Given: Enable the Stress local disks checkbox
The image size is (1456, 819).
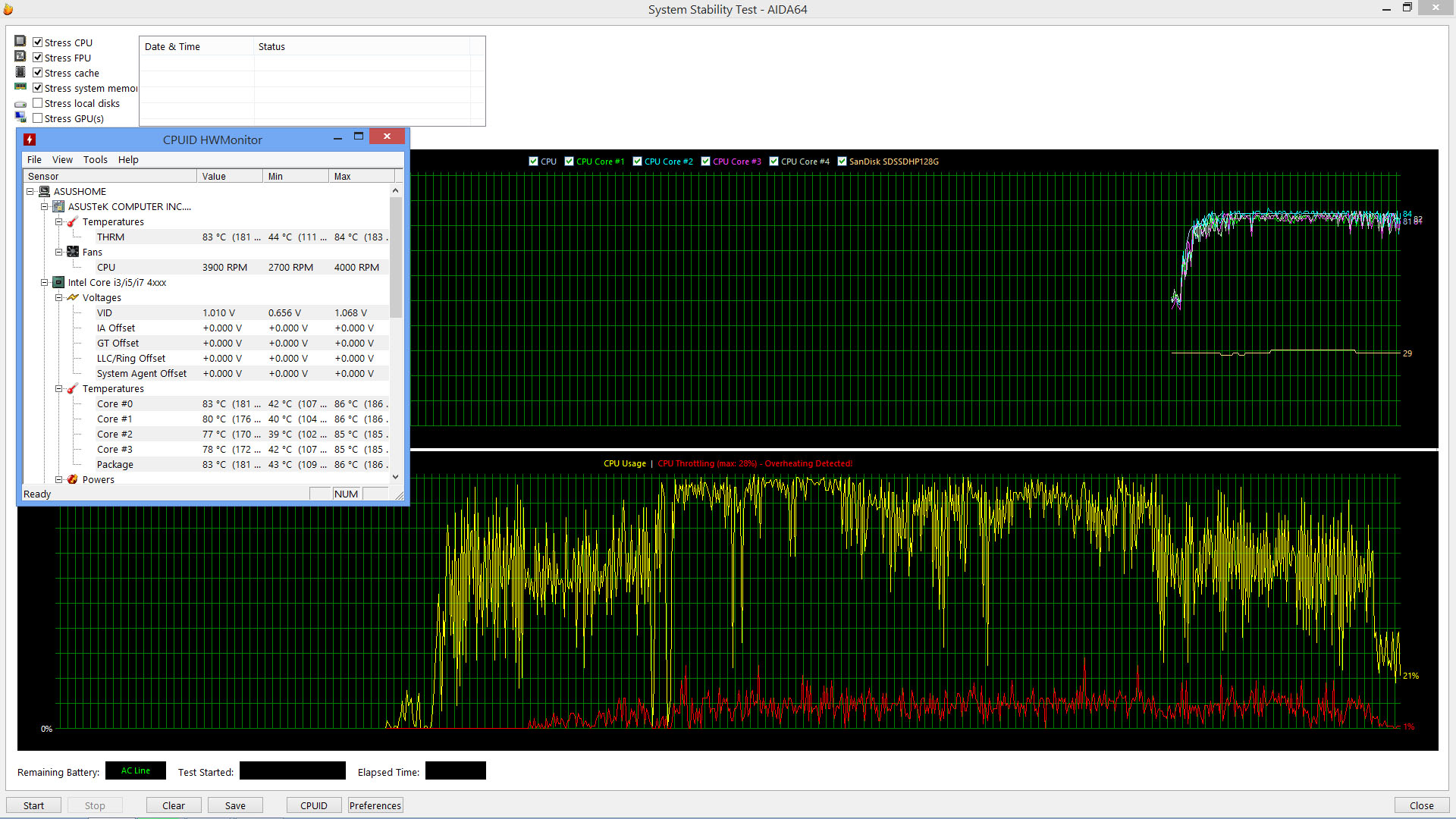Looking at the screenshot, I should 37,103.
